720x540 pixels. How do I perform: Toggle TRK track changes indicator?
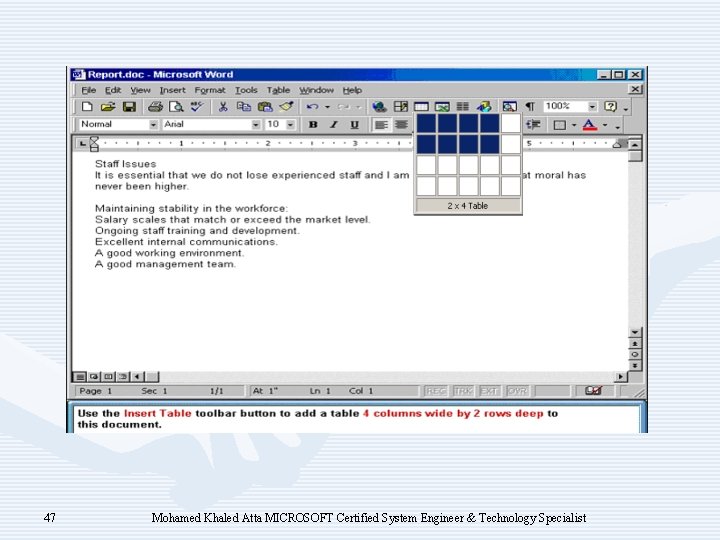click(463, 391)
